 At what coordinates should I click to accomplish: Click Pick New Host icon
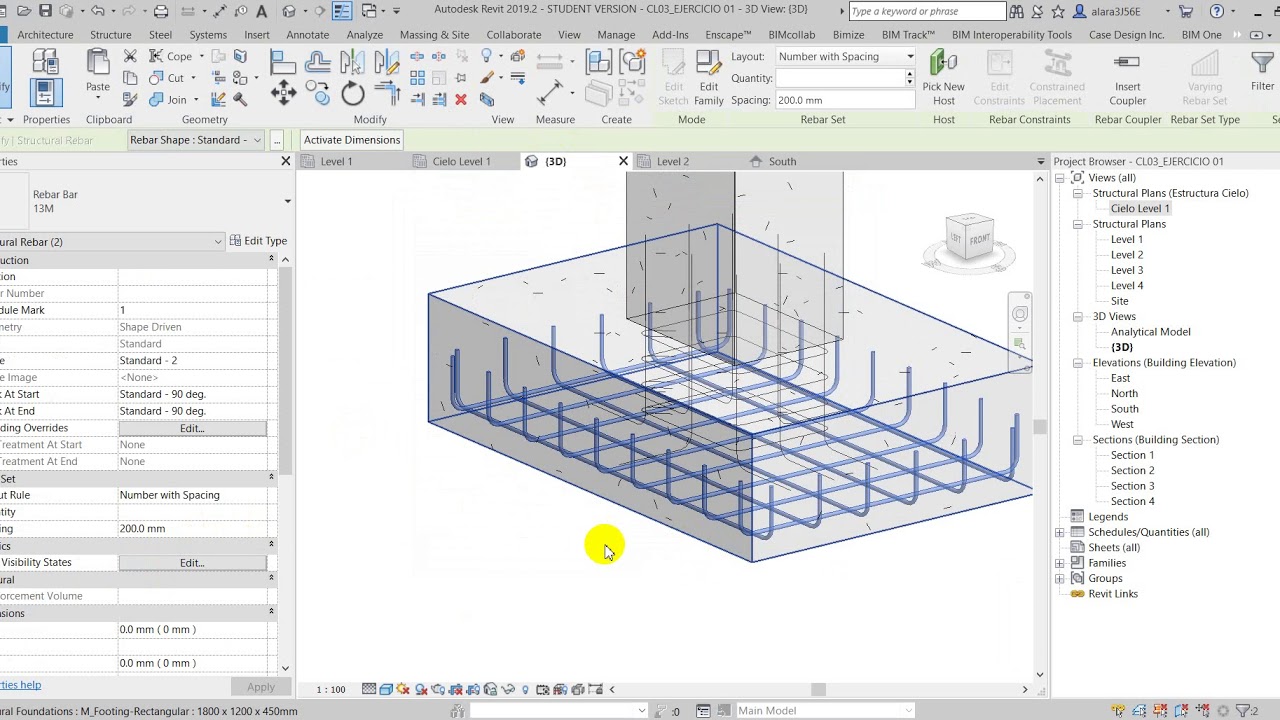click(943, 63)
